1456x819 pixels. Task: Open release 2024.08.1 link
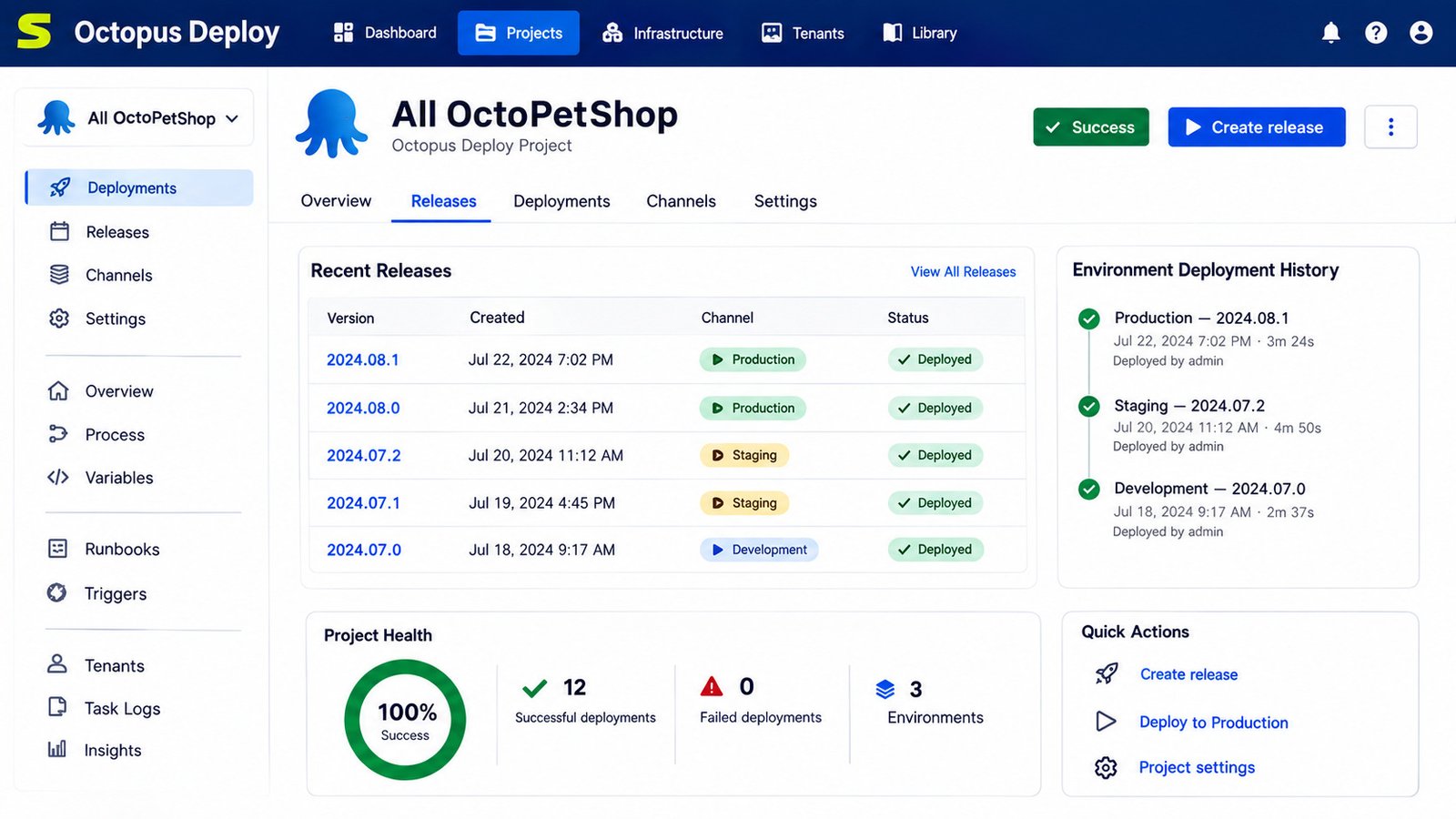(x=362, y=359)
